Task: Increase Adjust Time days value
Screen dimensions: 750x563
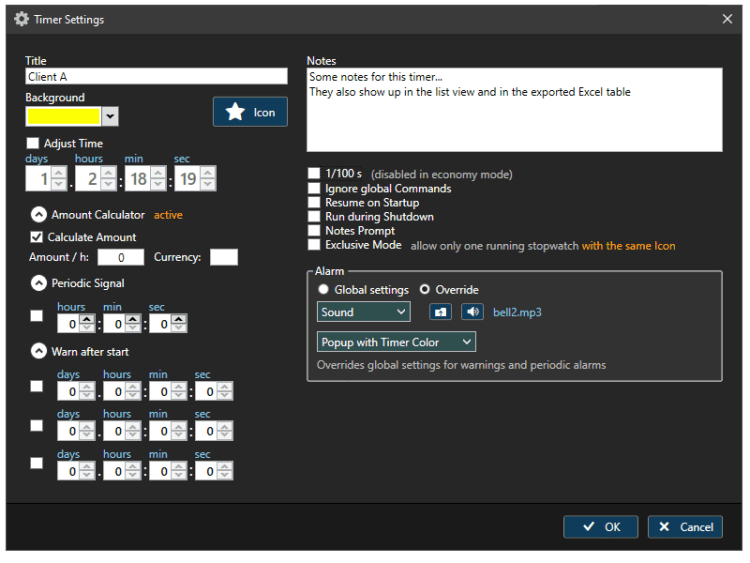Action: pyautogui.click(x=59, y=173)
